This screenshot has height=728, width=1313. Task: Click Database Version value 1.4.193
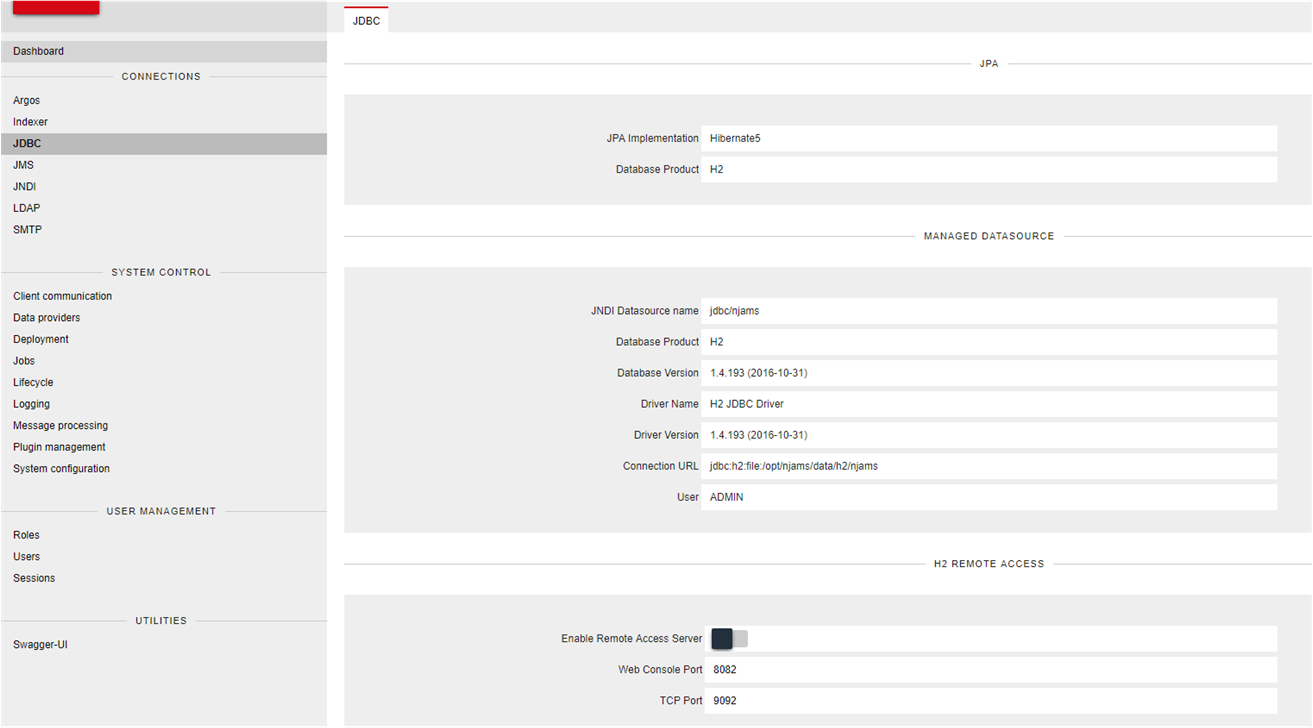coord(989,373)
